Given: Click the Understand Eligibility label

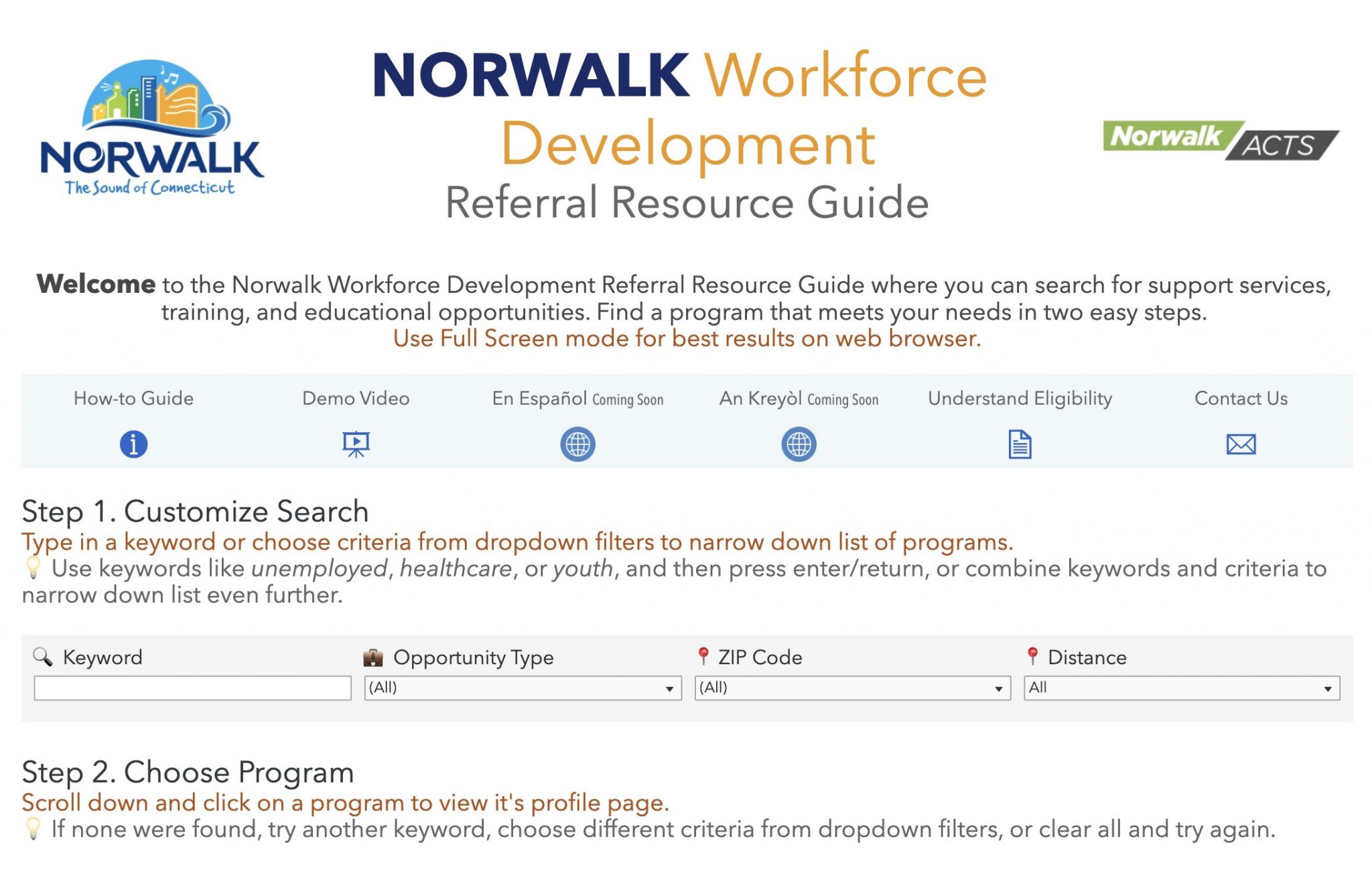Looking at the screenshot, I should [1019, 398].
